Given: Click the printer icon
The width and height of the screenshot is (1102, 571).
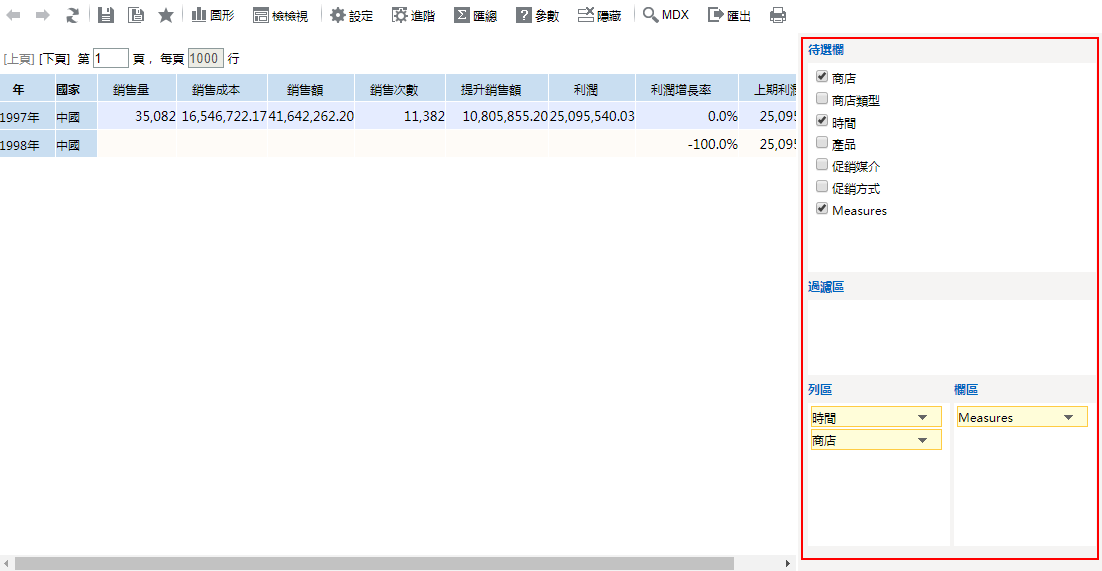Looking at the screenshot, I should point(777,16).
